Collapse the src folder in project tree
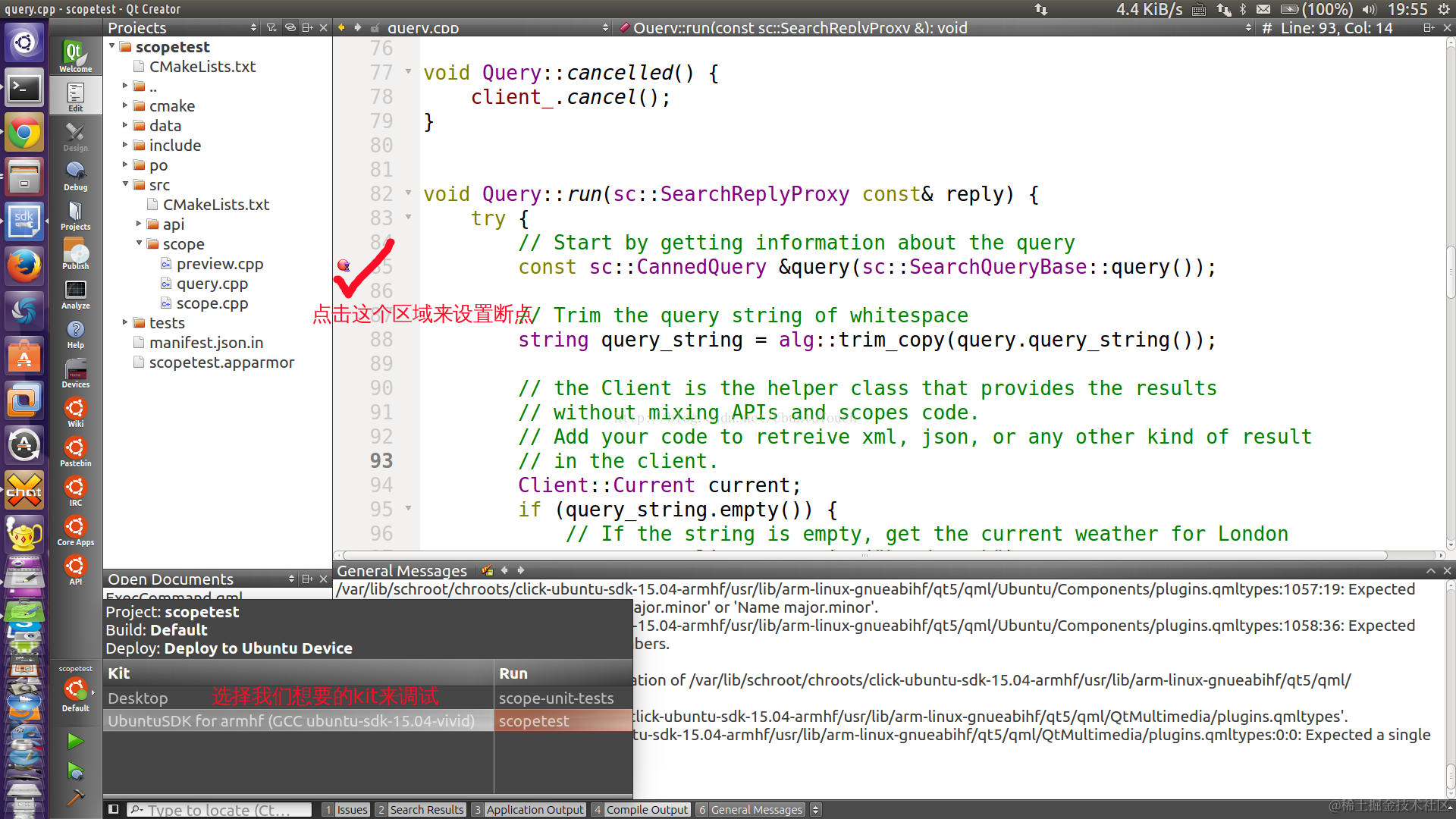The width and height of the screenshot is (1456, 819). point(126,184)
